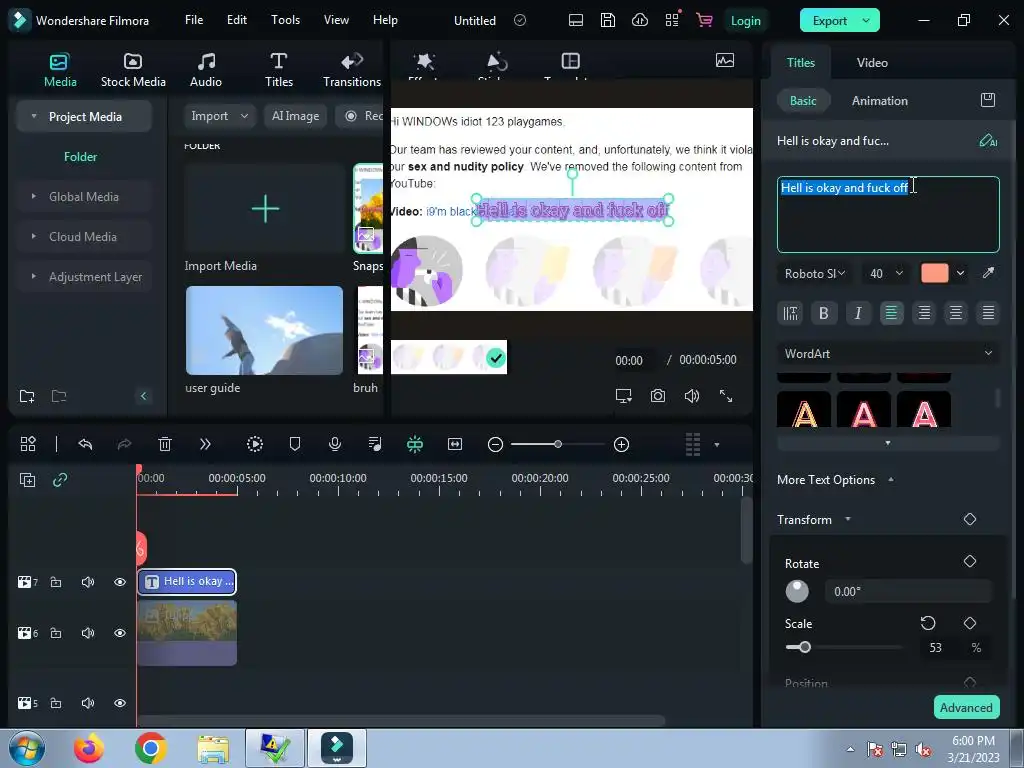Screen dimensions: 1024x768
Task: Expand Global Media tree item
Action: point(33,197)
